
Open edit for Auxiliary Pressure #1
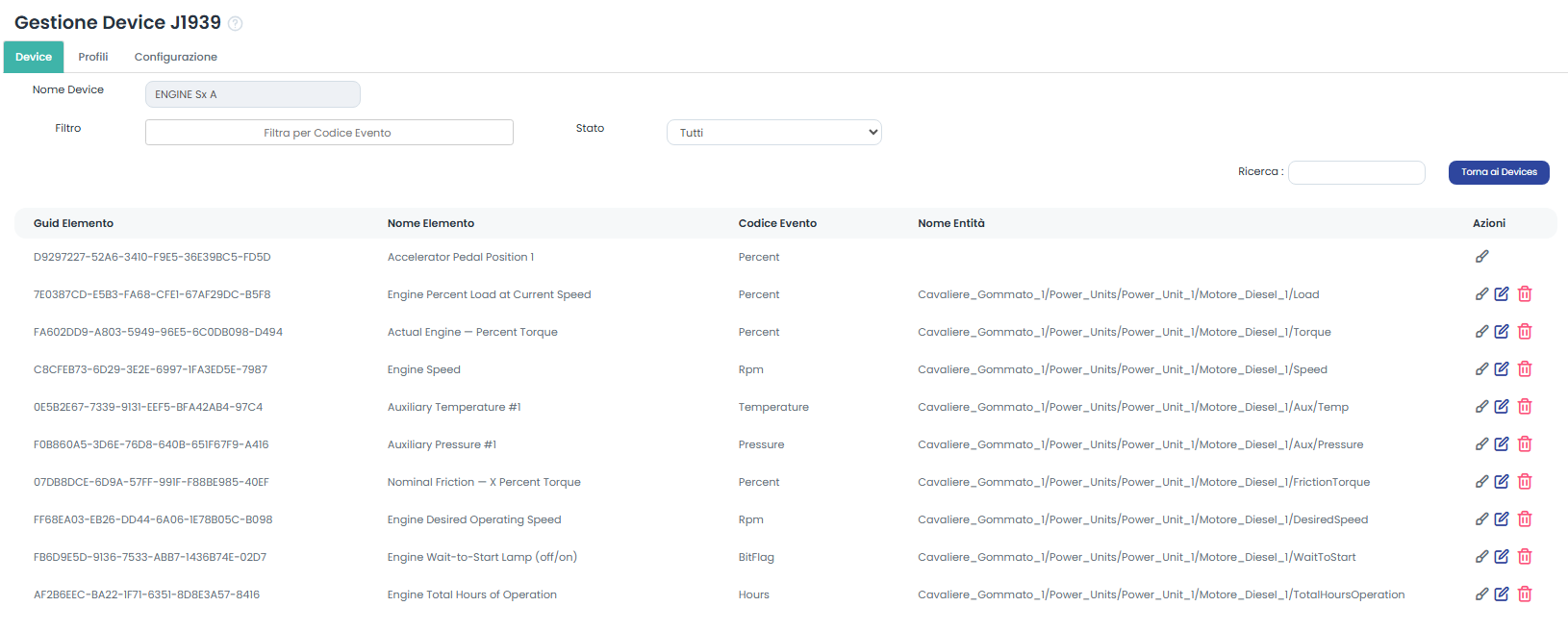1502,444
